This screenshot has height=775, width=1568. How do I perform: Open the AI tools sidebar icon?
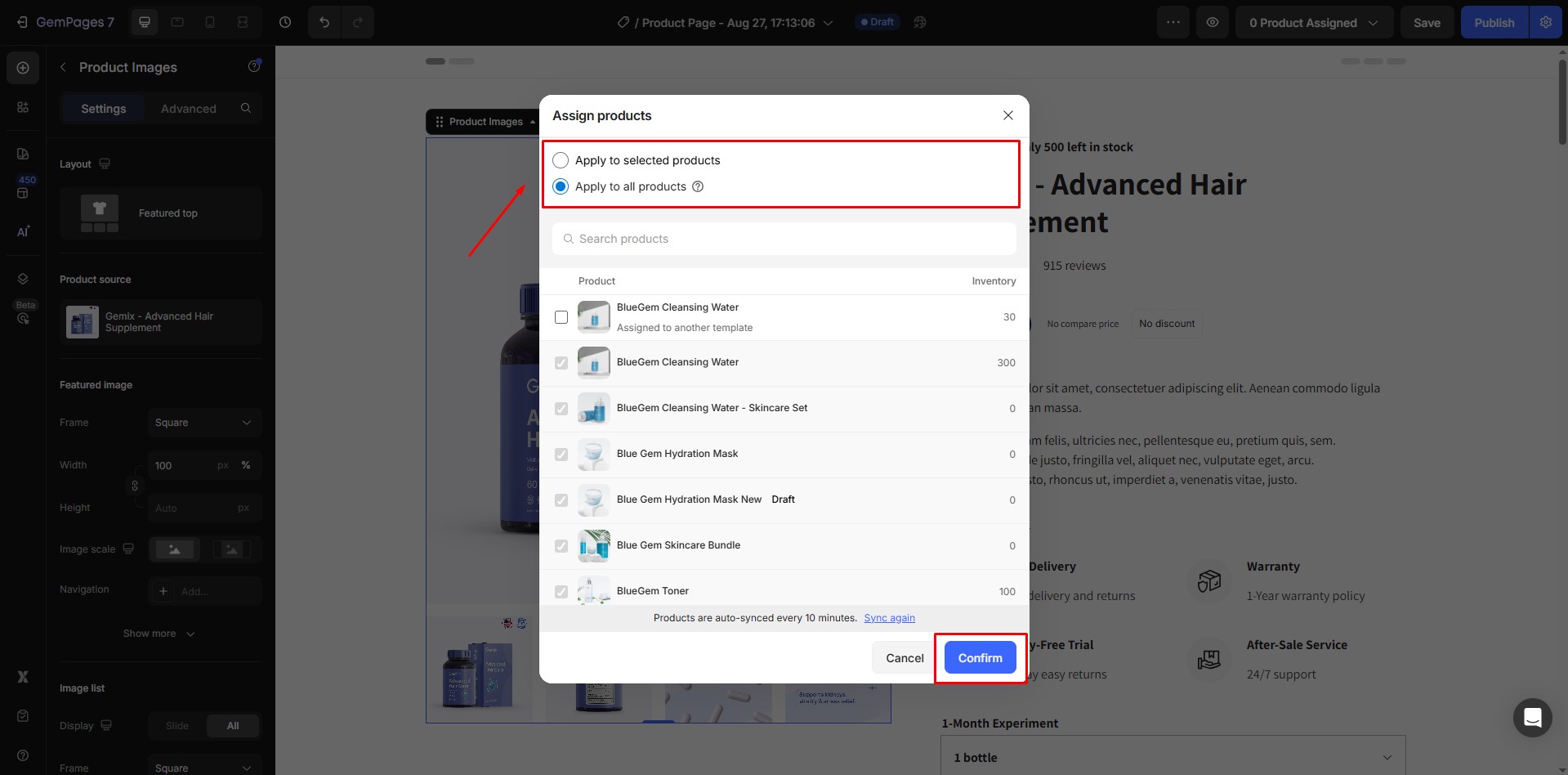pyautogui.click(x=23, y=231)
